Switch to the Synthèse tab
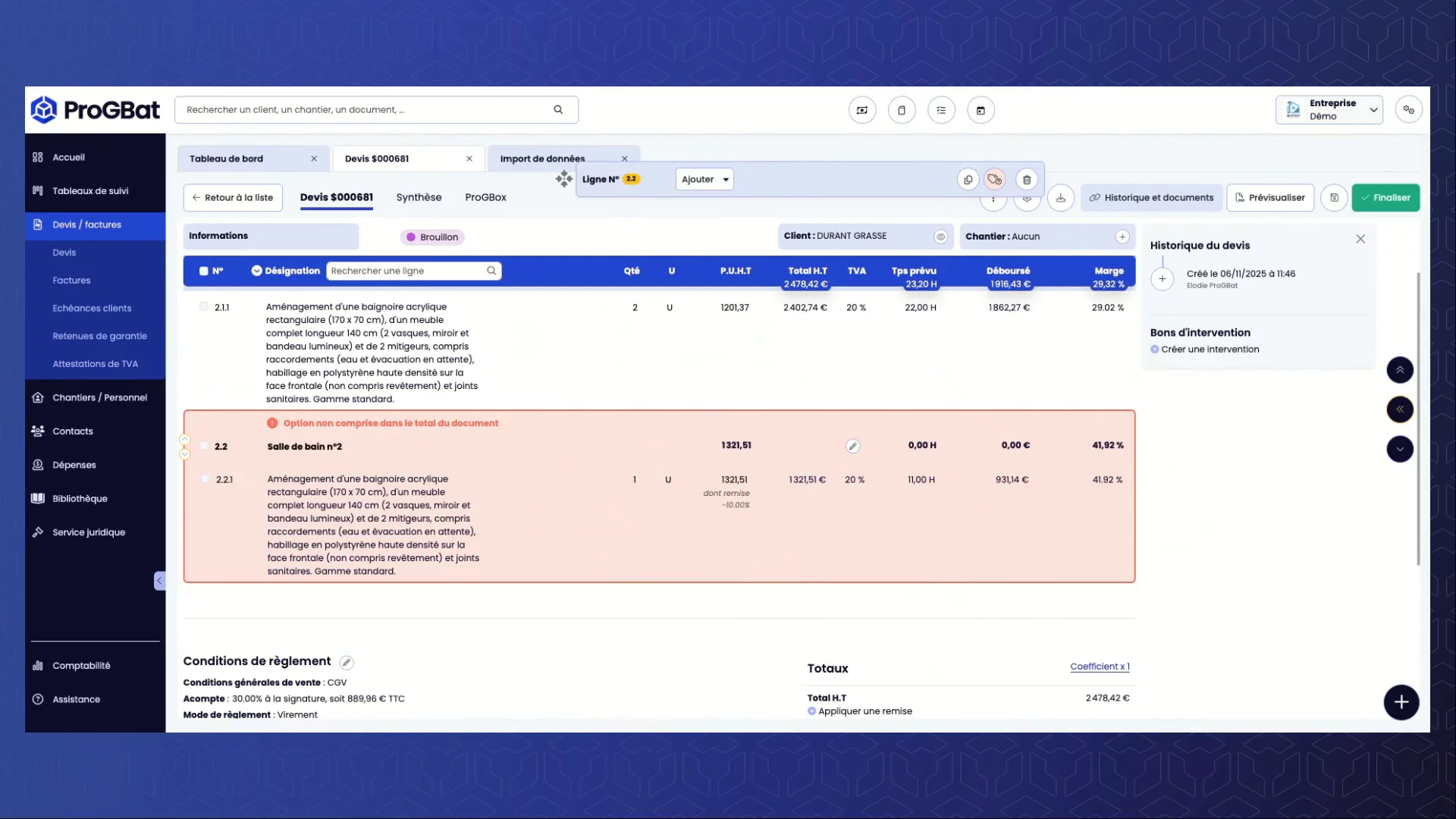 pyautogui.click(x=419, y=197)
